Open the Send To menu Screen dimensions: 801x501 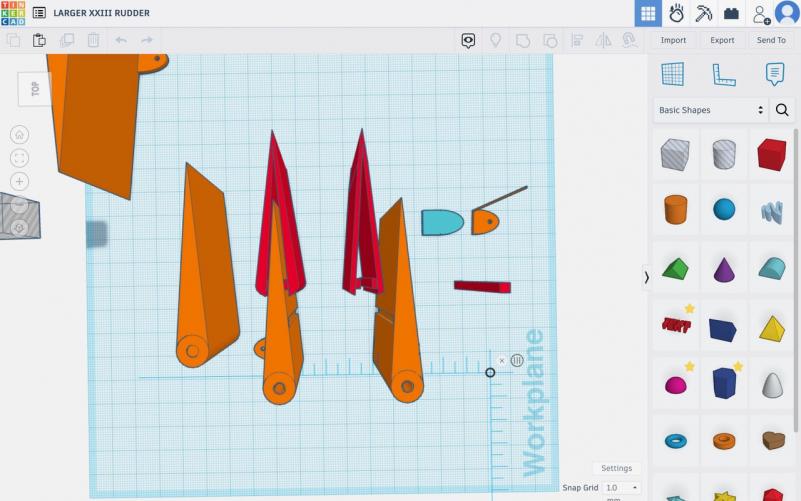771,40
